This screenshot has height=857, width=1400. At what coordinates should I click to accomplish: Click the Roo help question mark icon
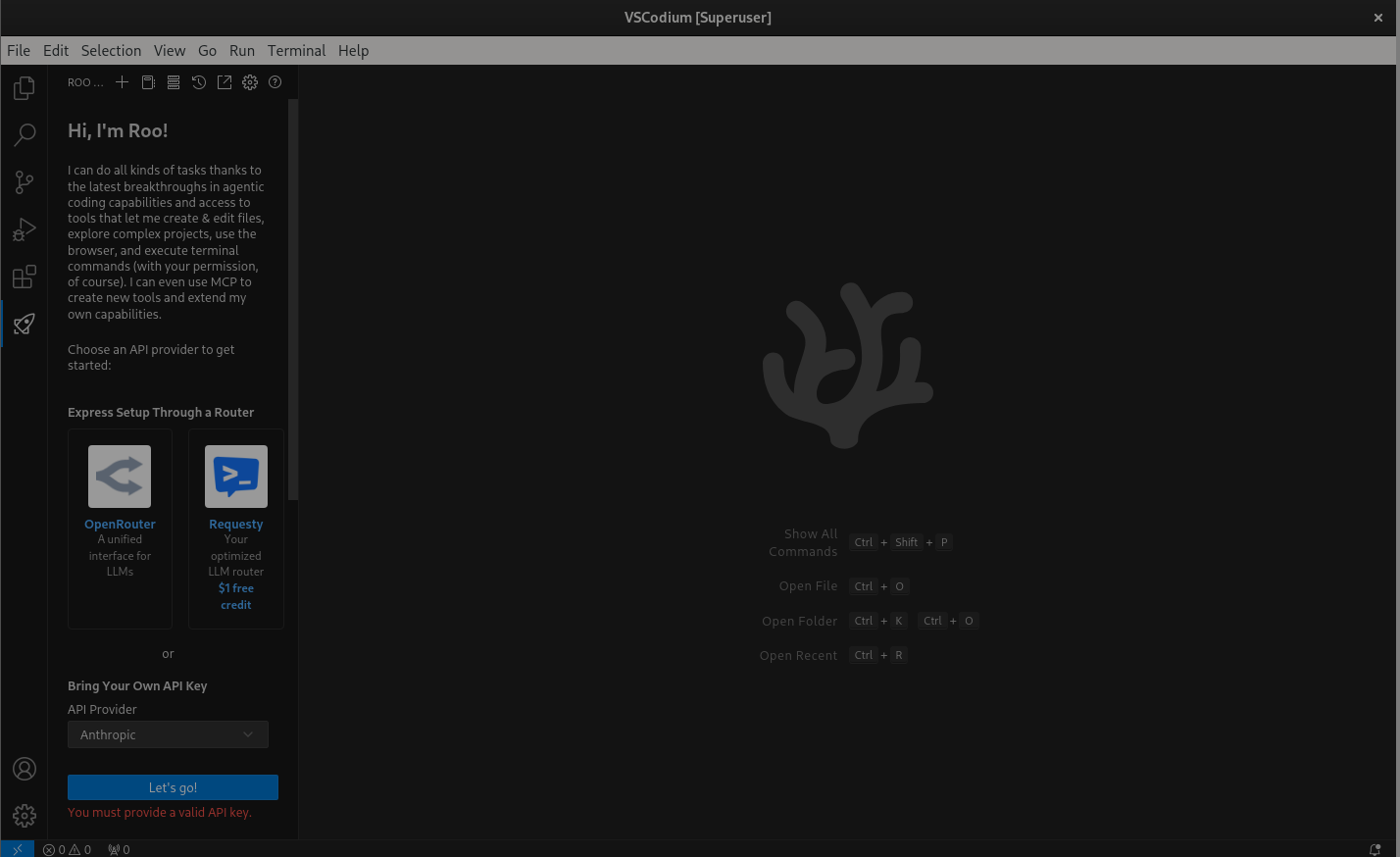pyautogui.click(x=275, y=82)
